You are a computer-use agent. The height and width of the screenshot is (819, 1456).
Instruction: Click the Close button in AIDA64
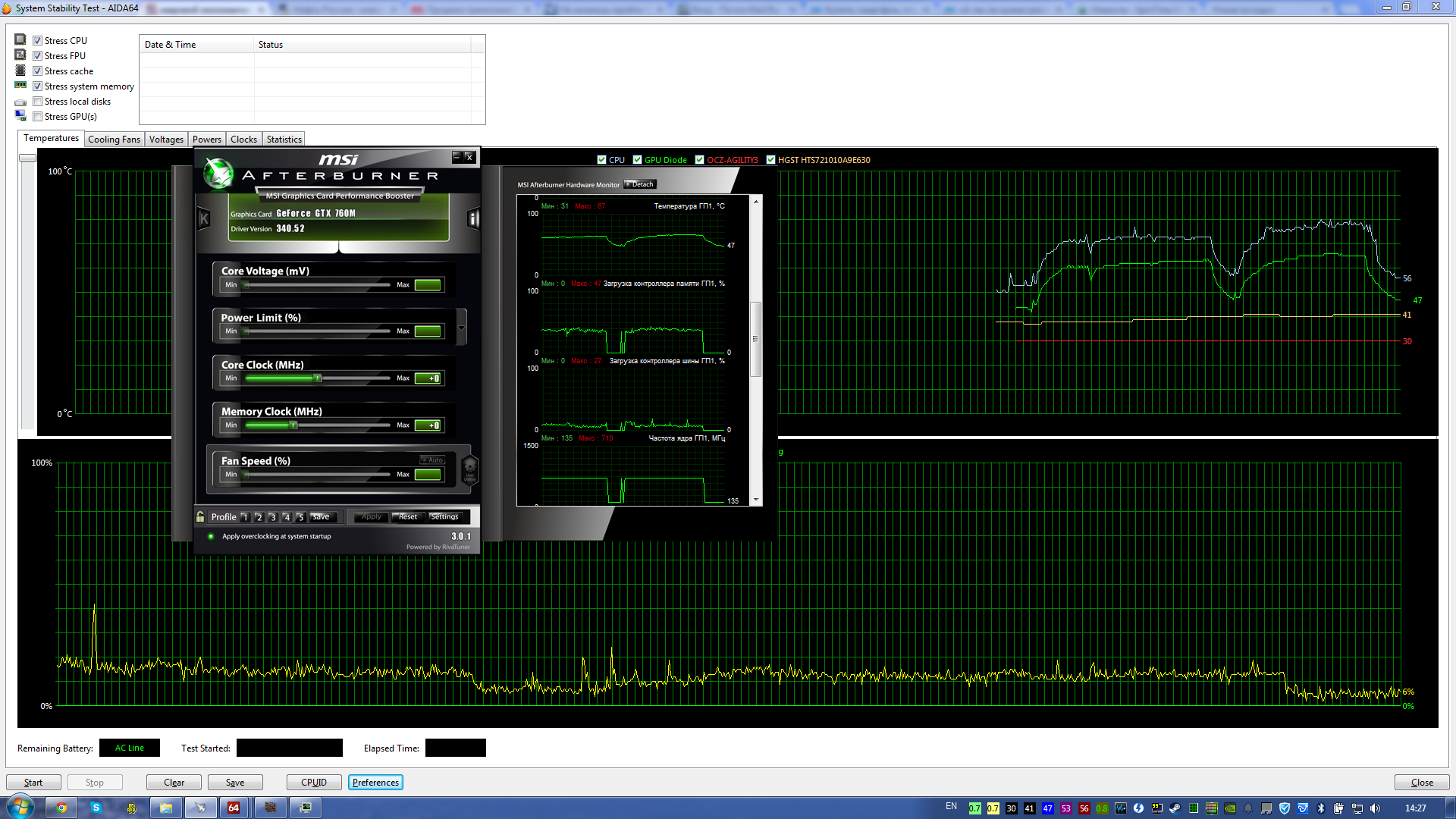[1422, 783]
